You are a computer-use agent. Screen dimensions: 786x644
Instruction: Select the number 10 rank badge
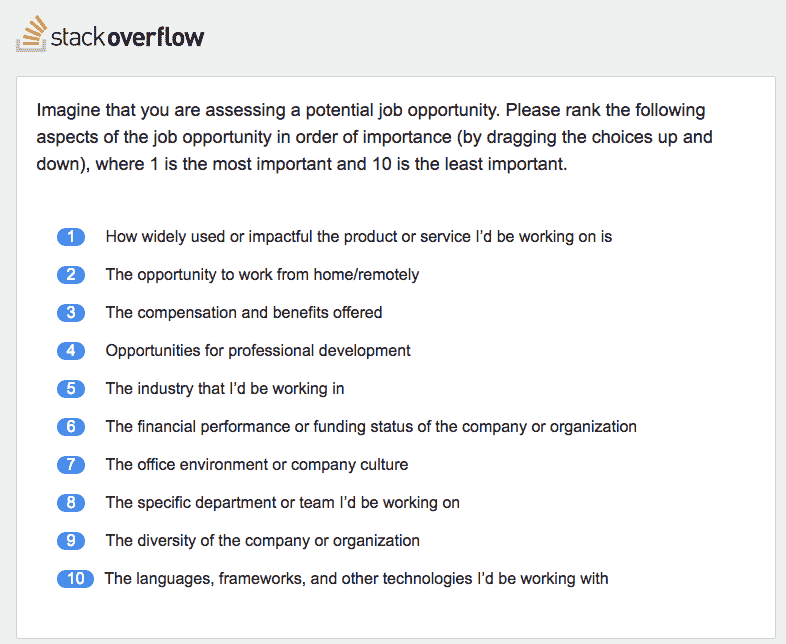click(75, 579)
